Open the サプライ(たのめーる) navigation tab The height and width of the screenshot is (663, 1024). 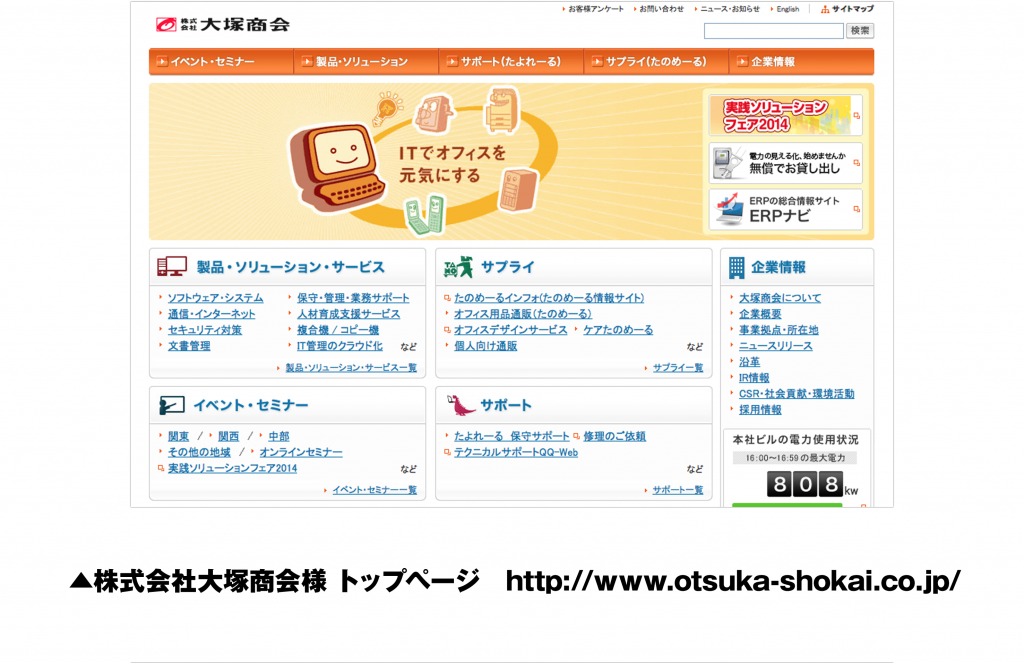point(656,62)
